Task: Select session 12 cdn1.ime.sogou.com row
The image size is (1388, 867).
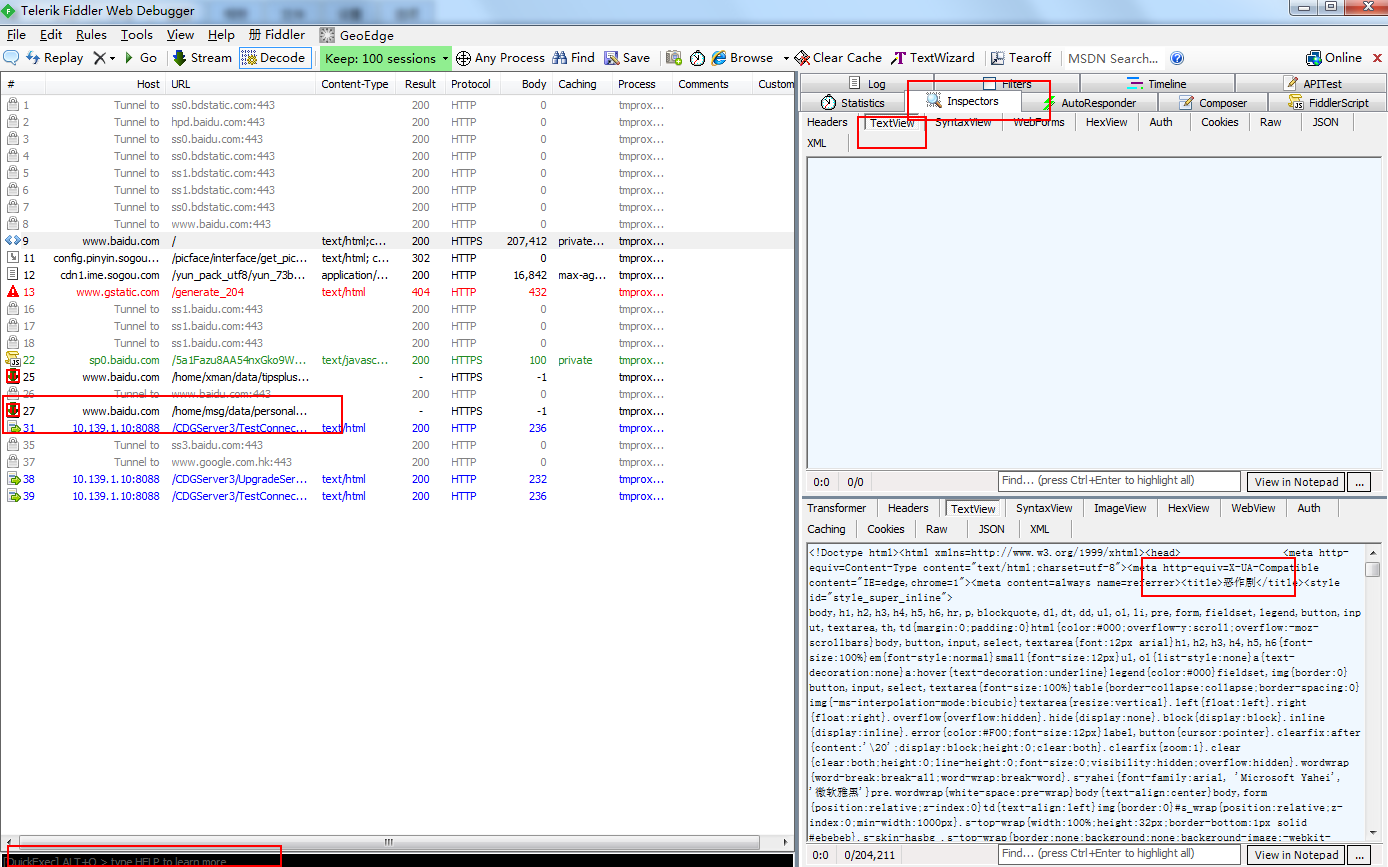Action: [x=398, y=275]
